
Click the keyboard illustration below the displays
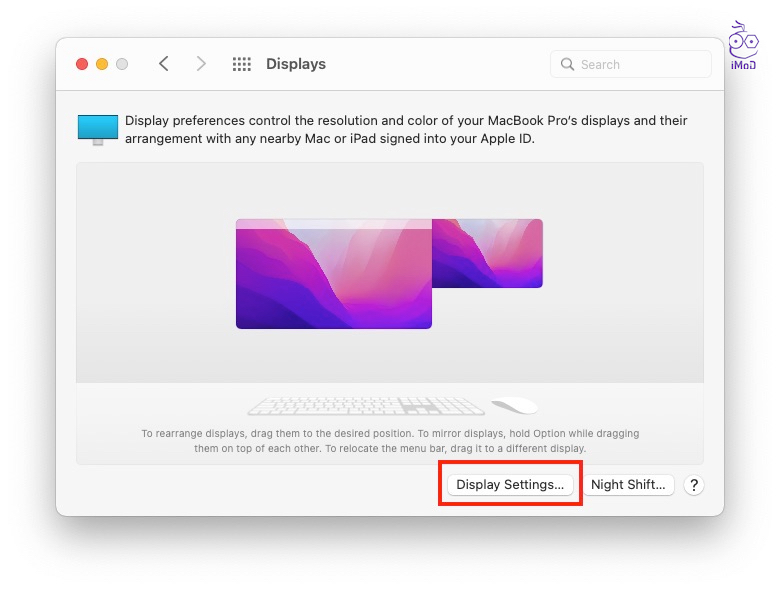366,406
